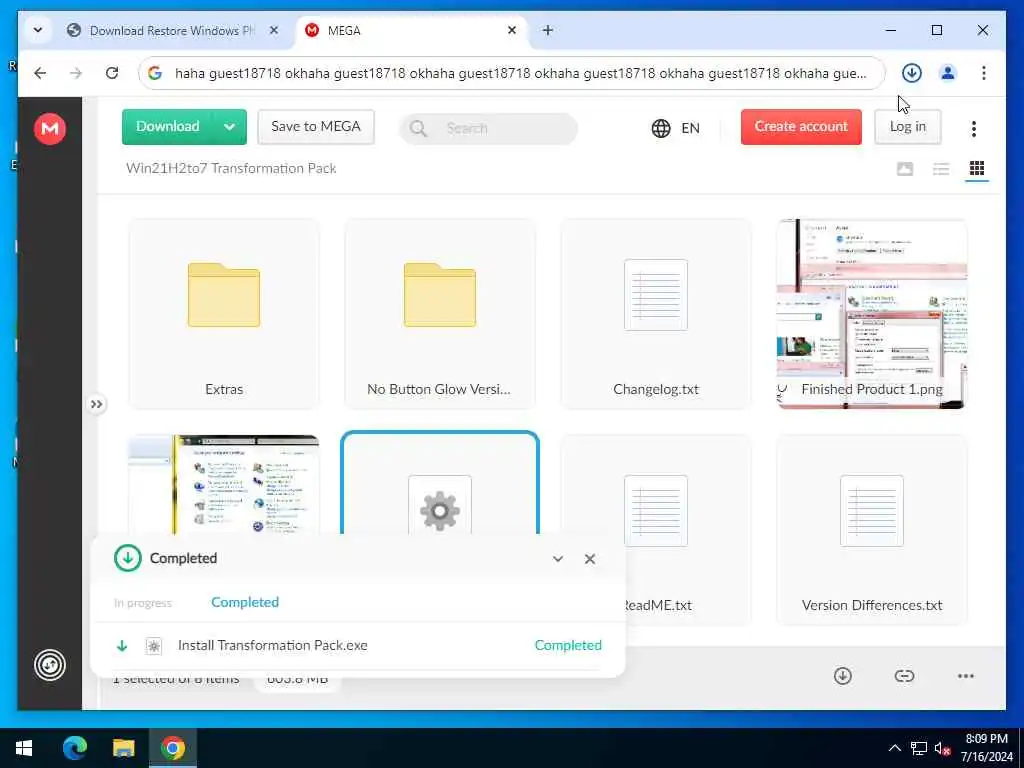Collapse the Completed transfers panel
The image size is (1024, 768).
point(558,559)
